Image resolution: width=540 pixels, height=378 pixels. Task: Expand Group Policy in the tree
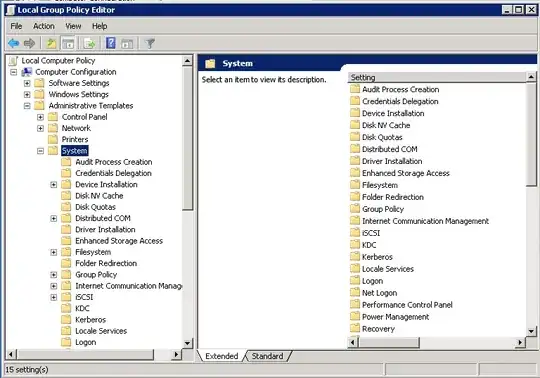[x=54, y=275]
